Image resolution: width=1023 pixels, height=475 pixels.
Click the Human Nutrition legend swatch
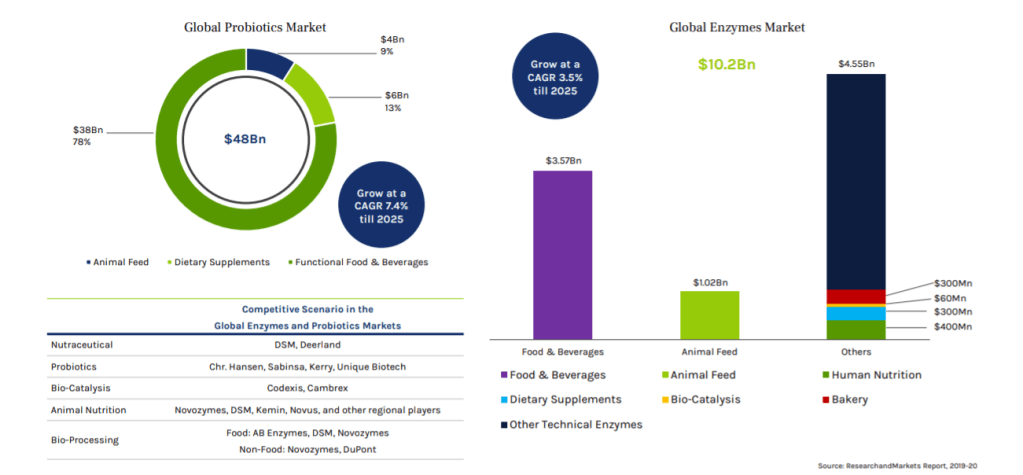pos(826,375)
